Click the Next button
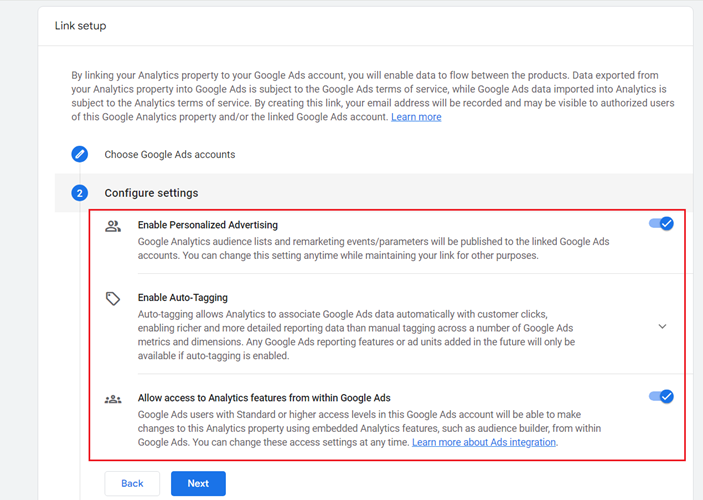 tap(198, 483)
